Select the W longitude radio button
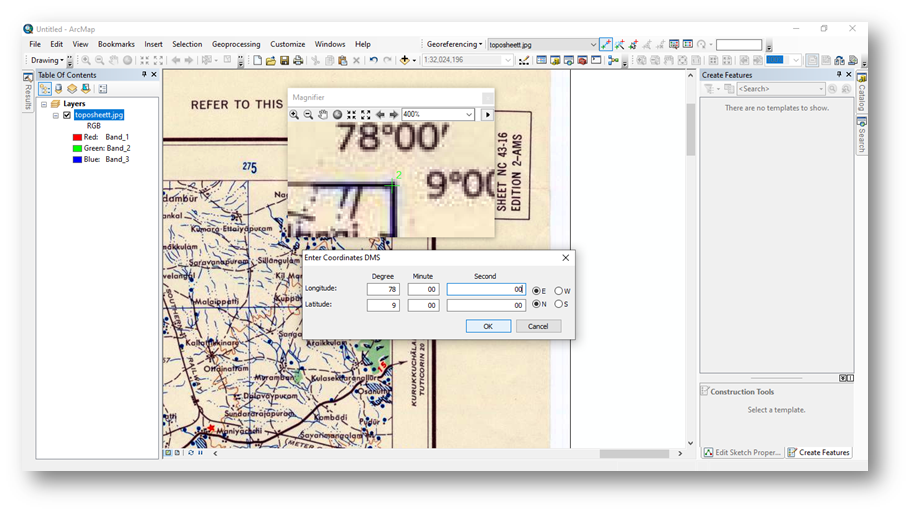 [x=558, y=291]
